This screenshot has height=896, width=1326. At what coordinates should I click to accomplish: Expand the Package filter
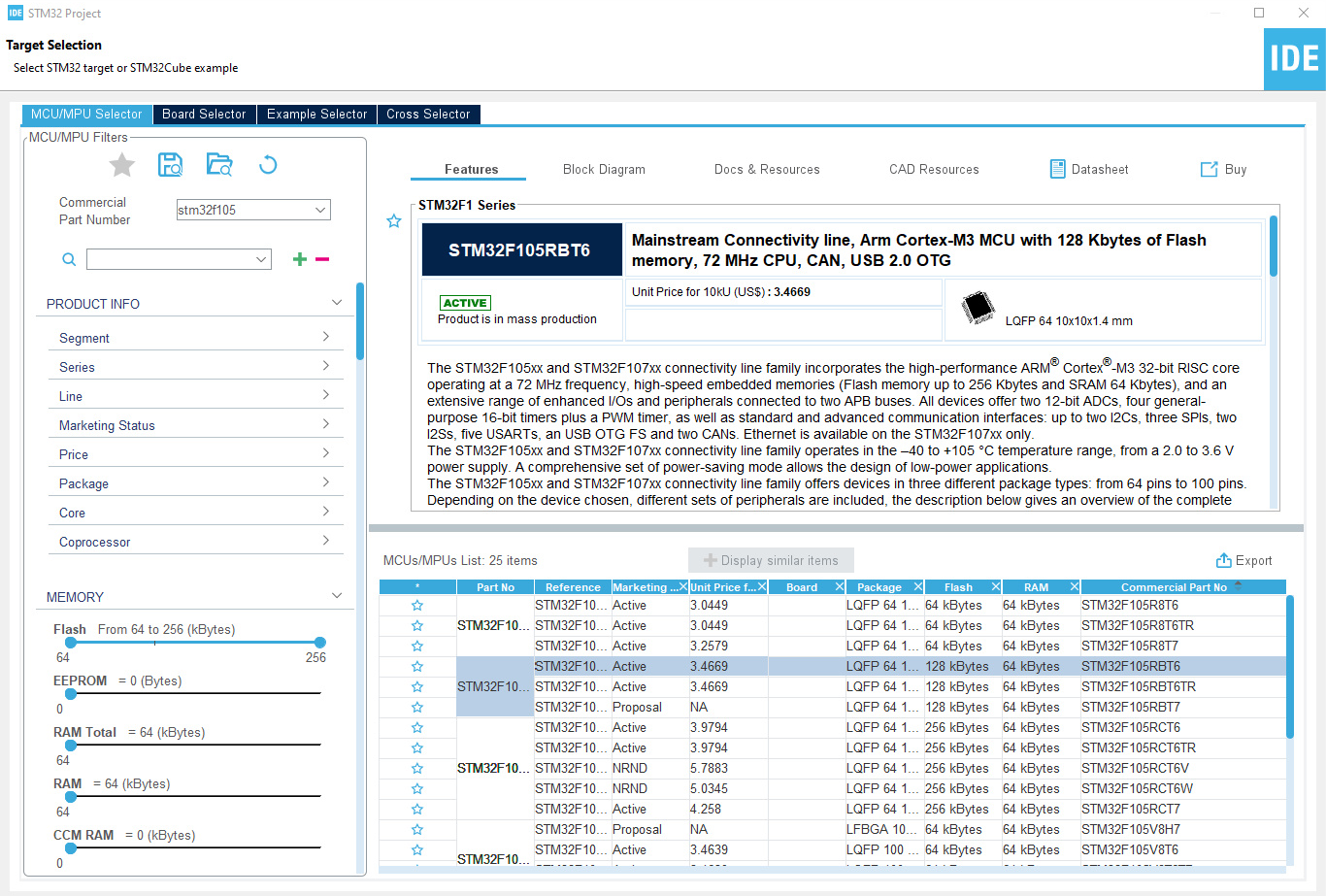326,482
